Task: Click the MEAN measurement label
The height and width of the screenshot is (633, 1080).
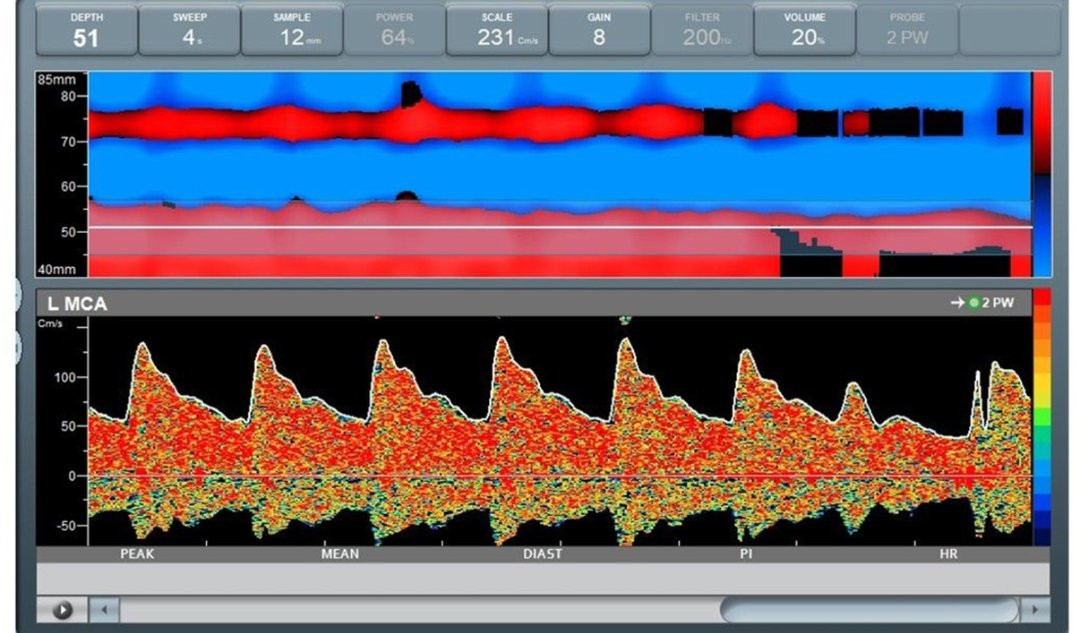Action: point(340,554)
